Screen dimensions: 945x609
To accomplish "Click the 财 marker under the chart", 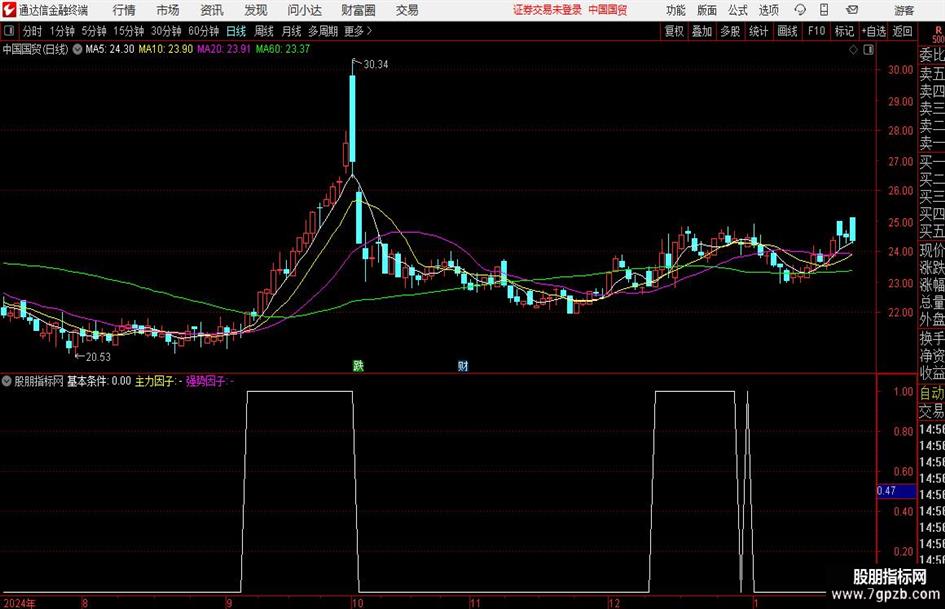I will pos(463,365).
